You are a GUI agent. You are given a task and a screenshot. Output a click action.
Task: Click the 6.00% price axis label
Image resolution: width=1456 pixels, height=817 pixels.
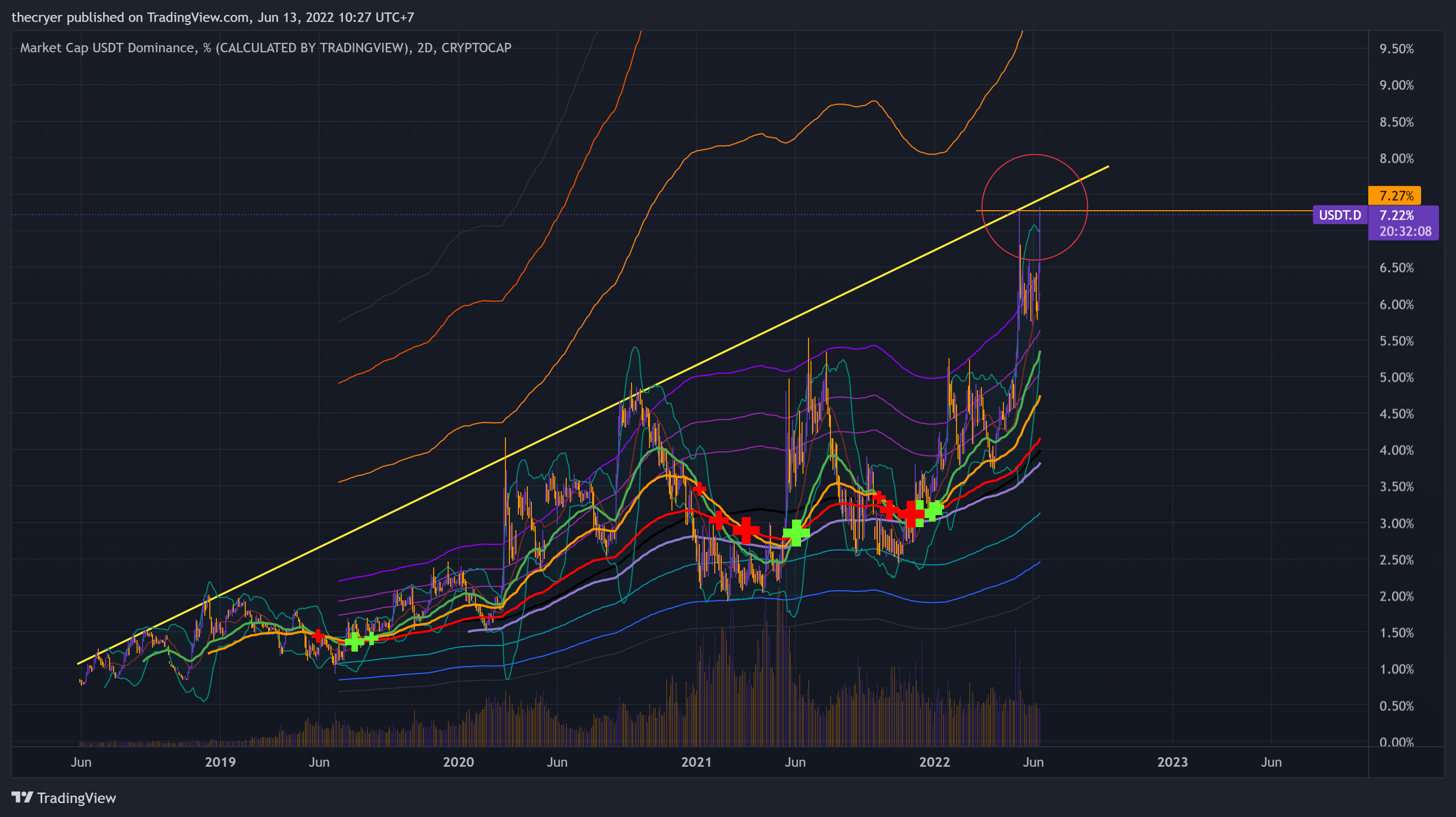[1396, 304]
